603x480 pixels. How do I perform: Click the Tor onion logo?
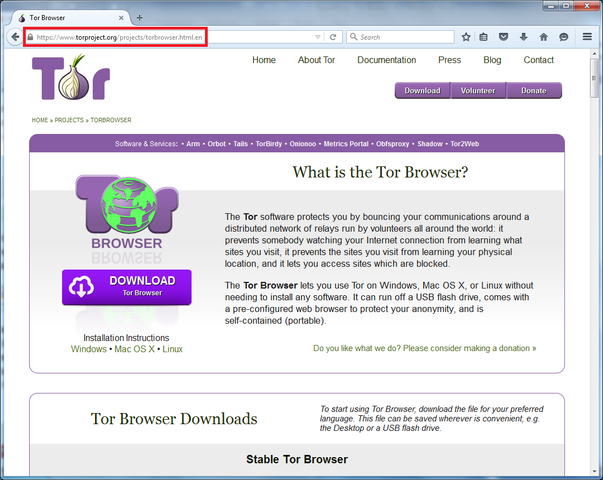click(x=71, y=77)
